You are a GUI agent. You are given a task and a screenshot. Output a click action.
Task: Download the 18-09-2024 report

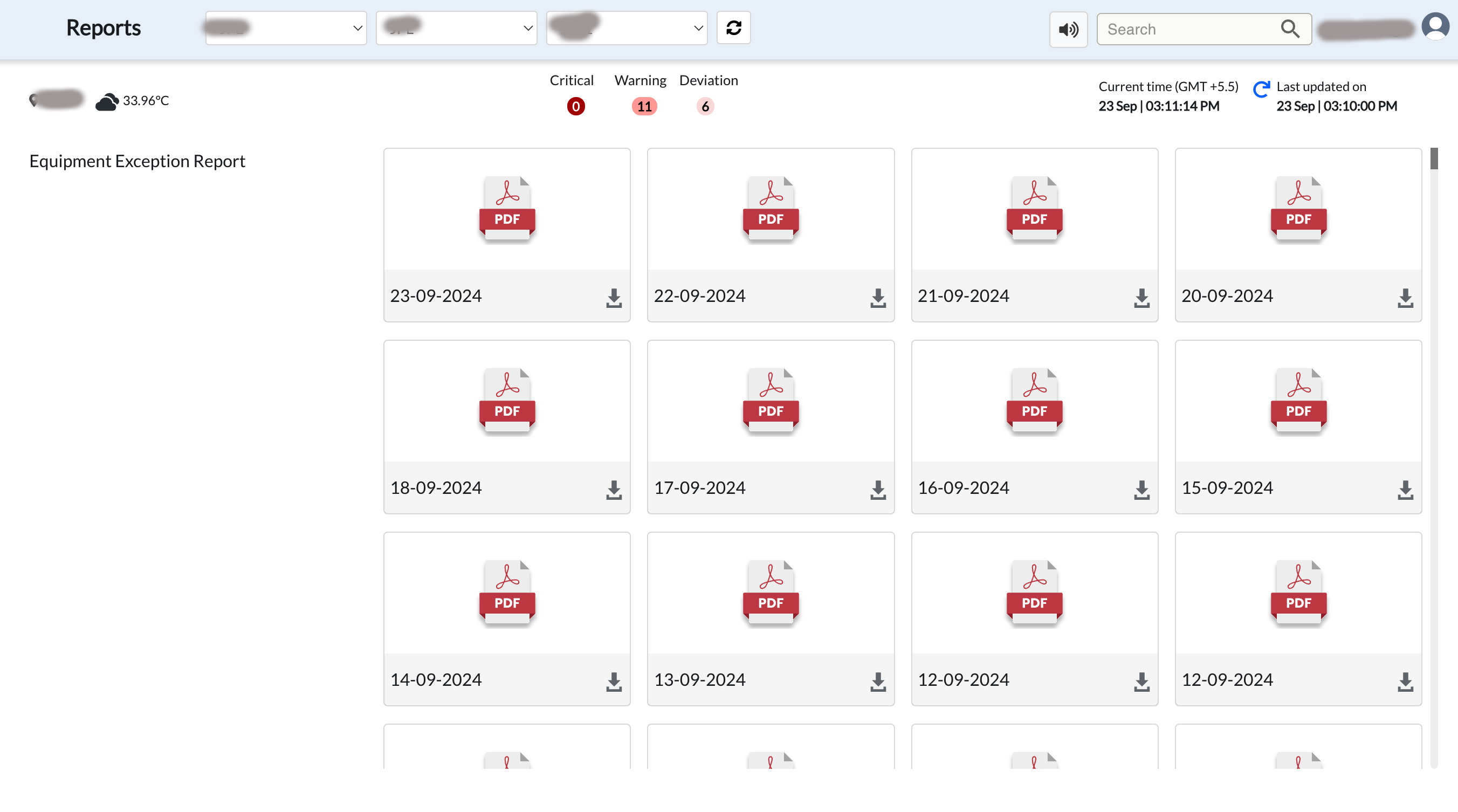614,490
